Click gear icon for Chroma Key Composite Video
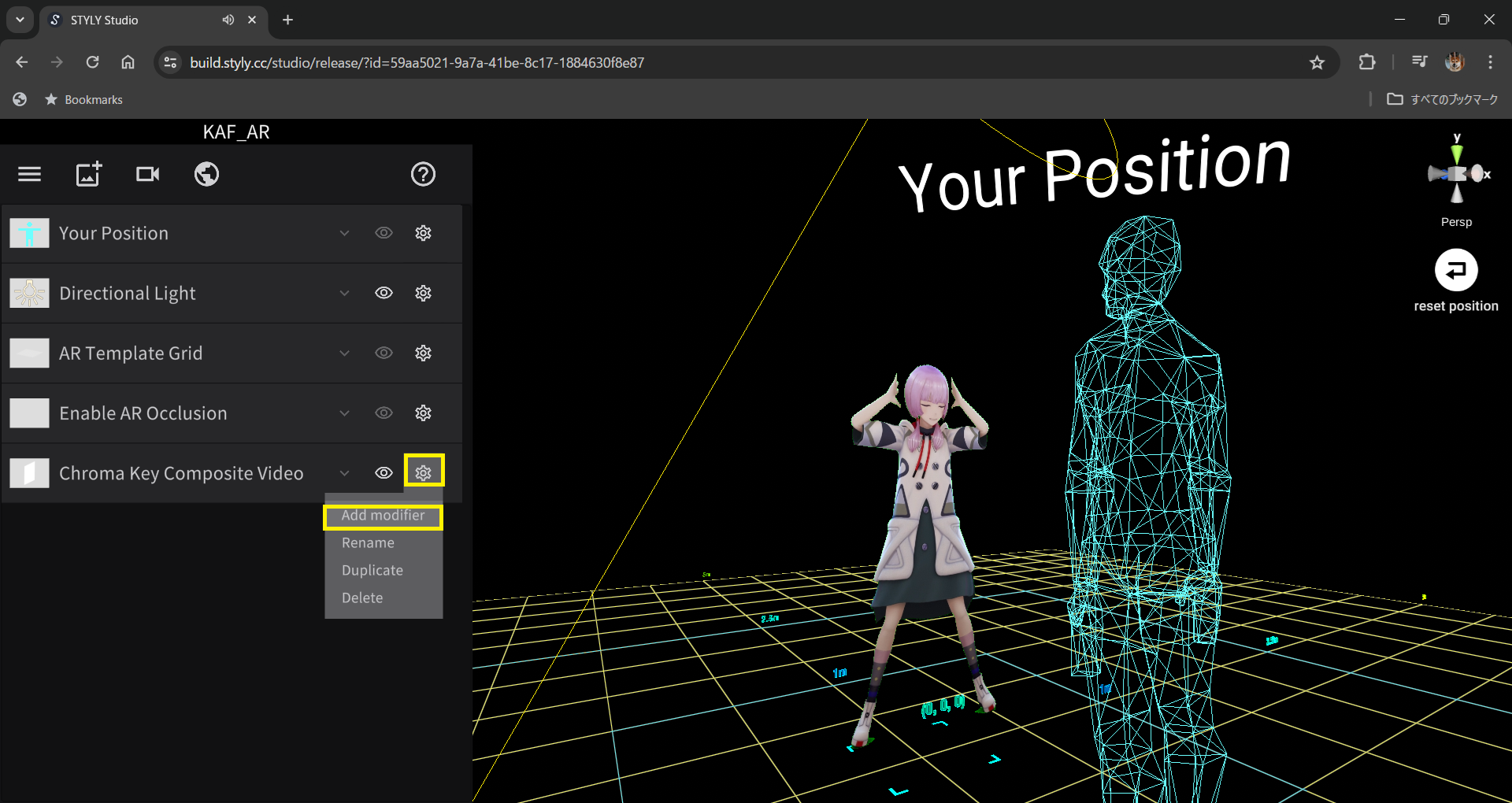This screenshot has height=803, width=1512. [x=424, y=472]
